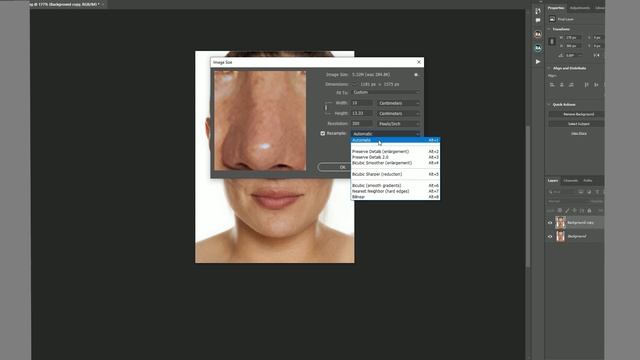Choose Automatic from the resample list
Image resolution: width=640 pixels, height=360 pixels.
tap(395, 140)
